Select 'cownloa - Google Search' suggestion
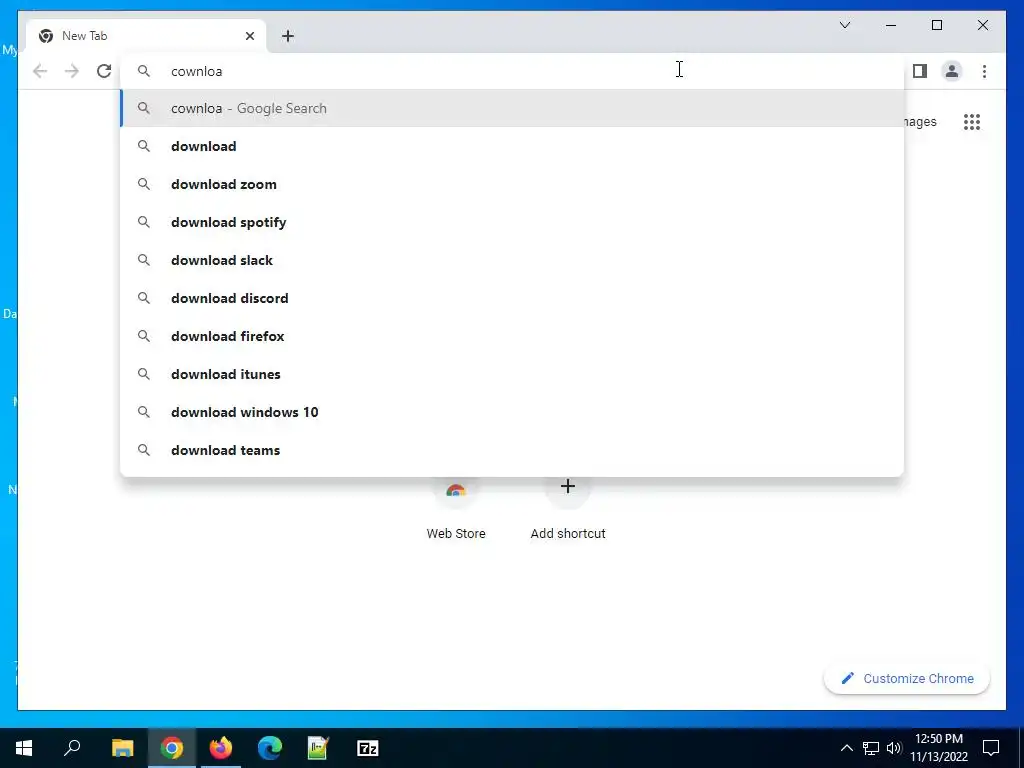Viewport: 1024px width, 768px height. 512,108
